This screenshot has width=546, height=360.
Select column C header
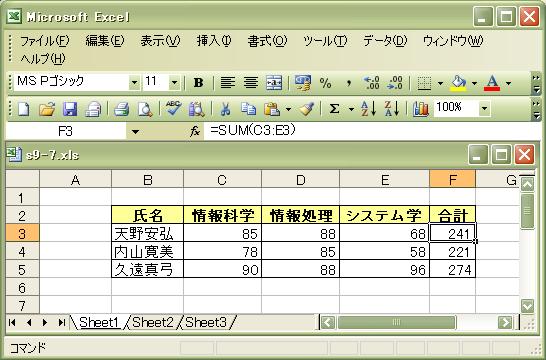coord(222,180)
